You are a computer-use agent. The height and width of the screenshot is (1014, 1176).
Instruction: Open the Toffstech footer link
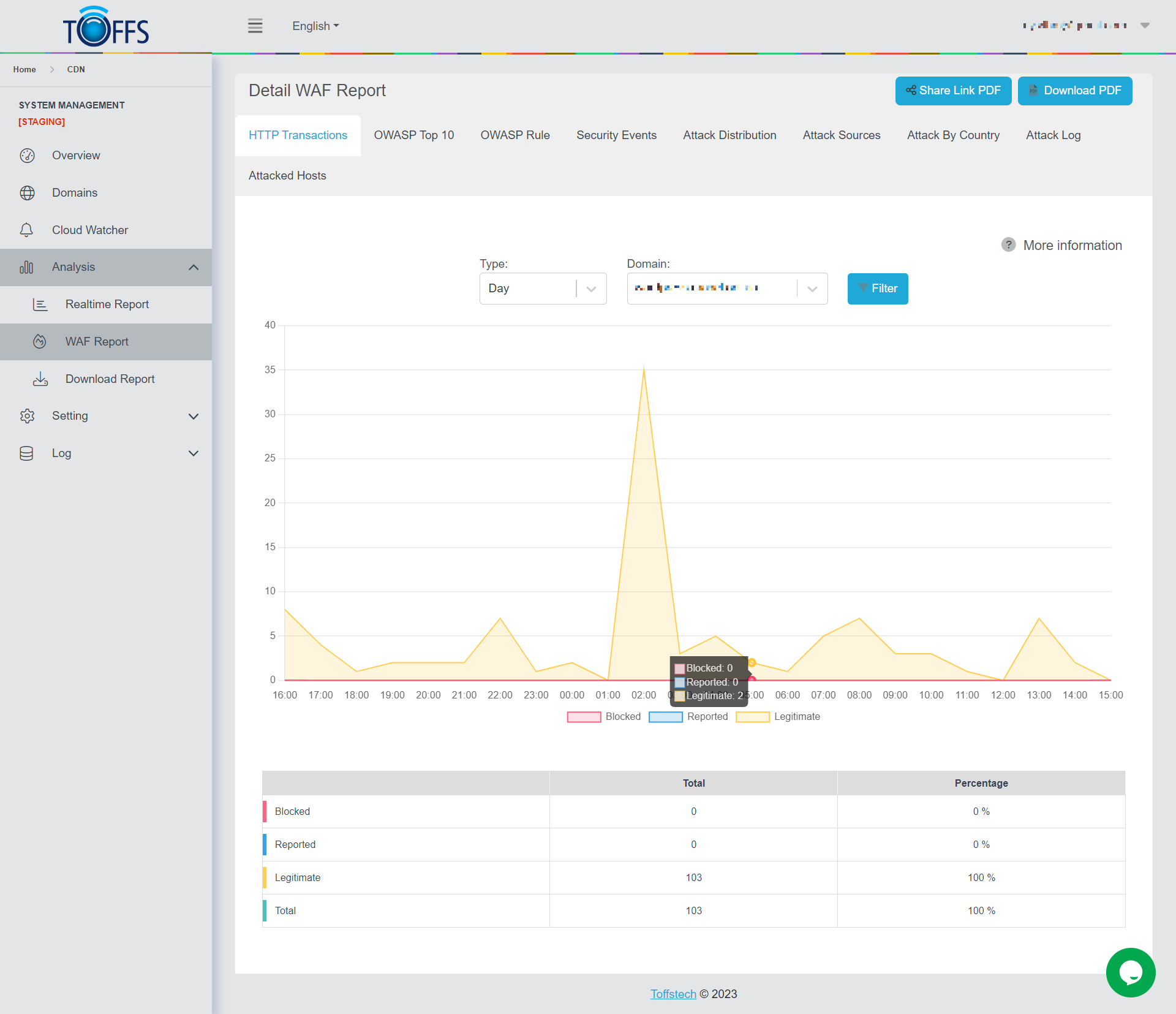(x=673, y=994)
